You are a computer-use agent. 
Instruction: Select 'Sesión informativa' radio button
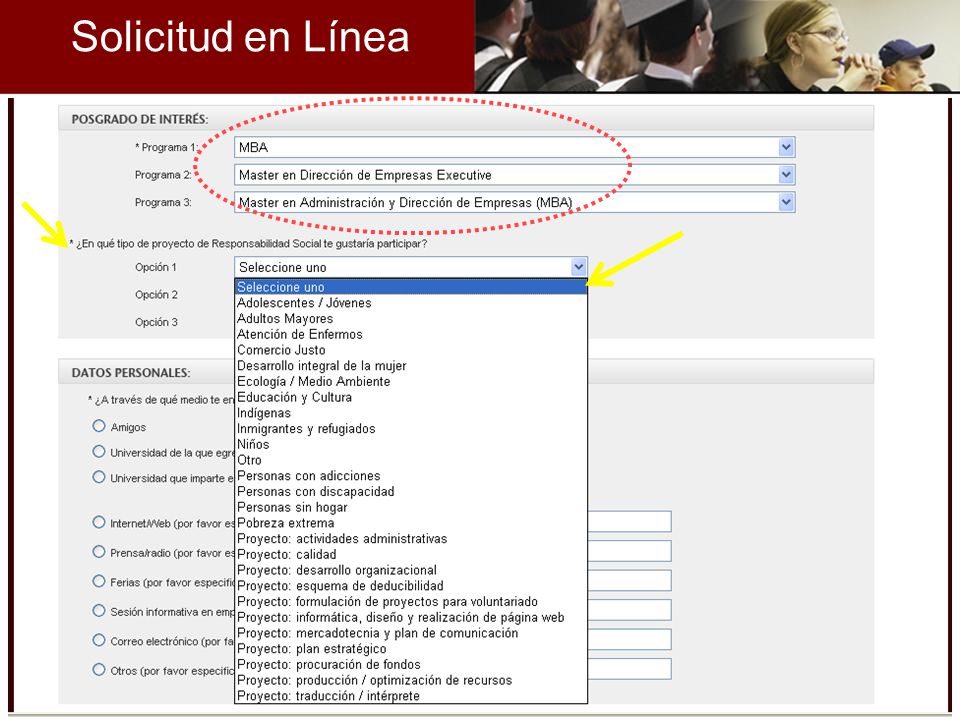coord(99,610)
